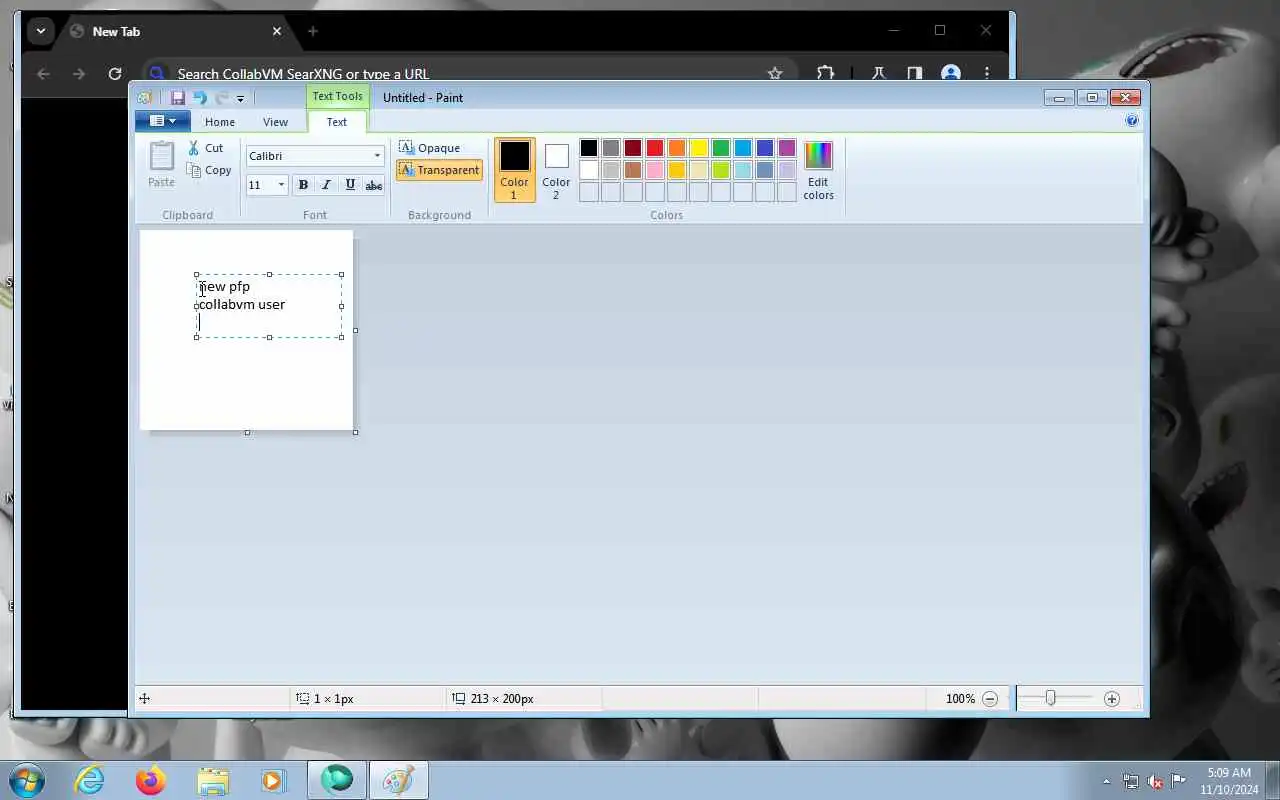Click Copy in the Clipboard group
This screenshot has width=1280, height=800.
click(x=209, y=170)
